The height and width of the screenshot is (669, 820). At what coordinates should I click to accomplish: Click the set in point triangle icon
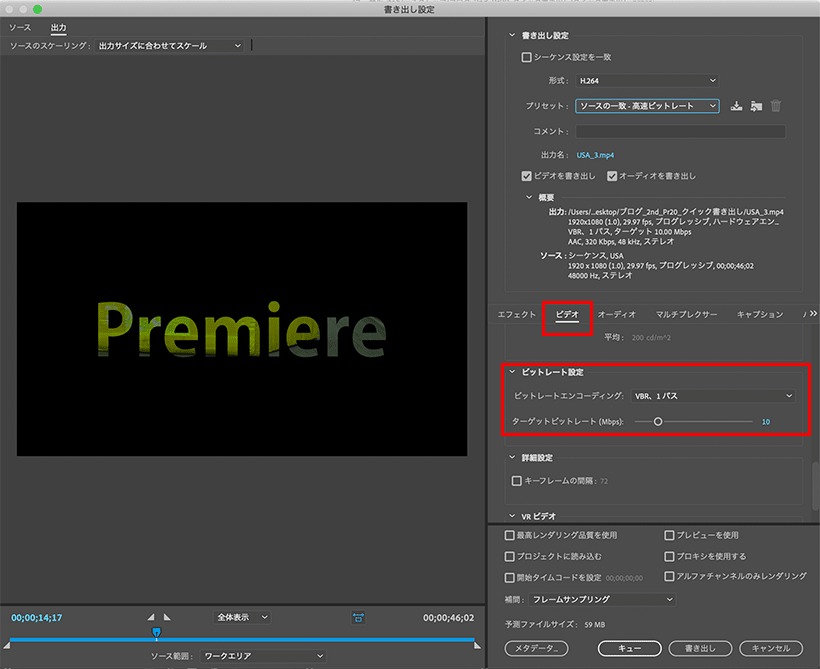click(151, 617)
